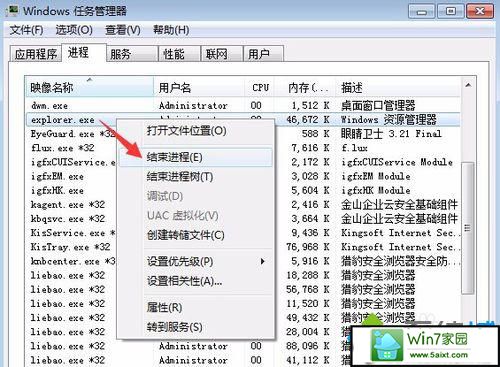This screenshot has height=367, width=500.
Task: Select the flux.exe *32 process
Action: pos(63,148)
